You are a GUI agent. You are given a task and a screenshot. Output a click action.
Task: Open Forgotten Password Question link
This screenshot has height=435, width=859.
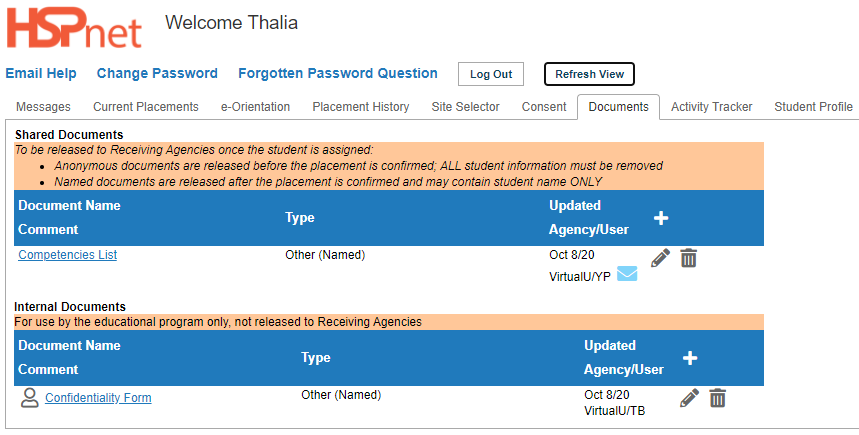[x=338, y=73]
